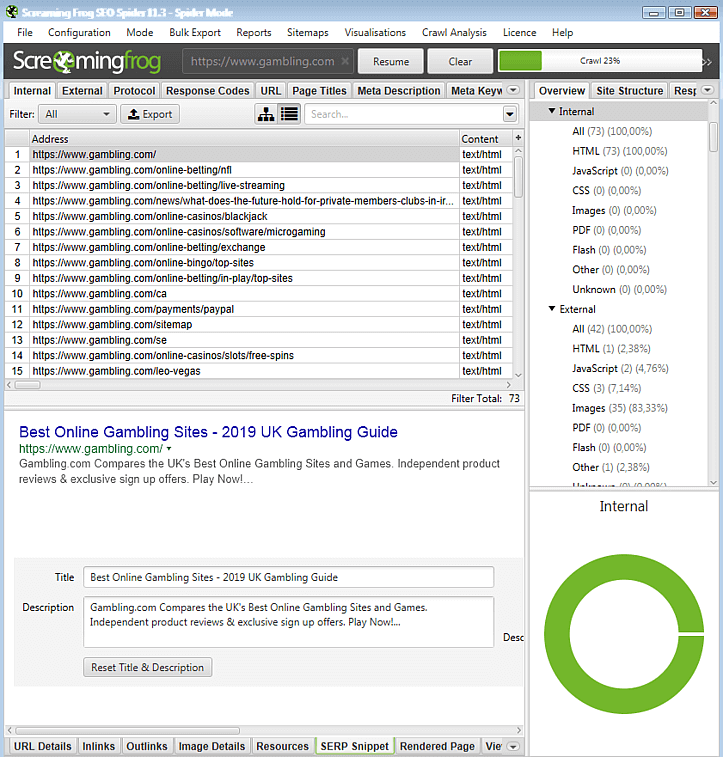The height and width of the screenshot is (757, 723).
Task: Collapse the Internal tree section
Action: (552, 111)
